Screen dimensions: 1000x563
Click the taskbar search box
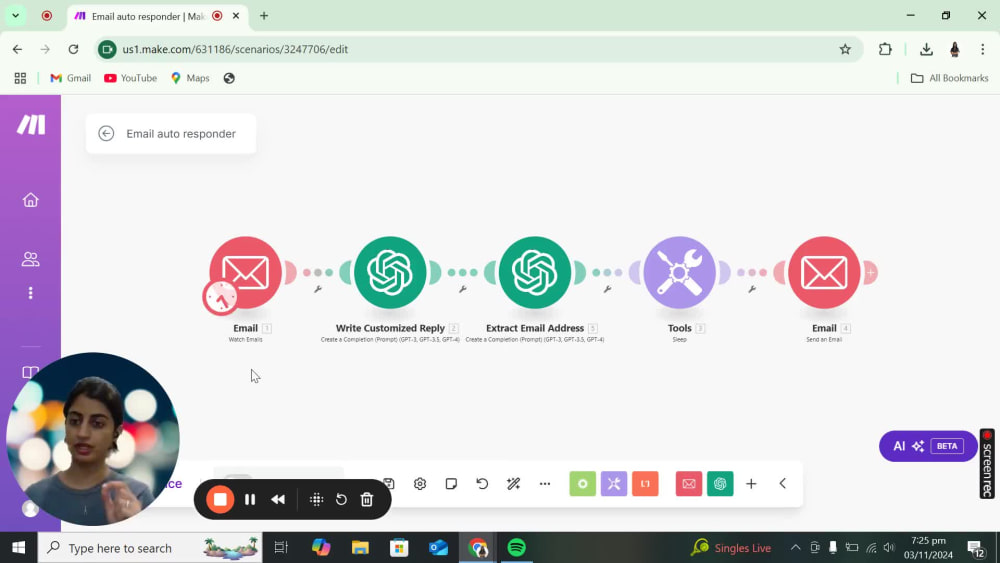(150, 548)
